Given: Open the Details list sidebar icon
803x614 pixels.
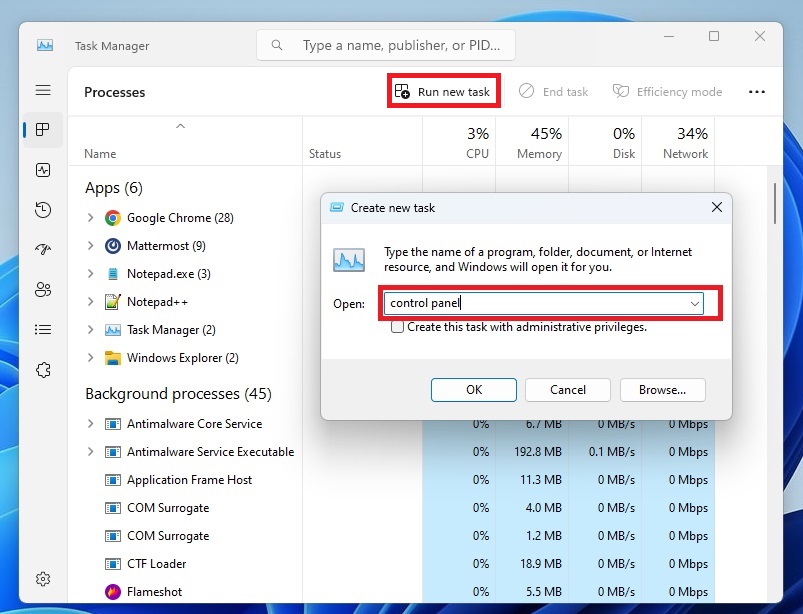Looking at the screenshot, I should click(x=43, y=329).
